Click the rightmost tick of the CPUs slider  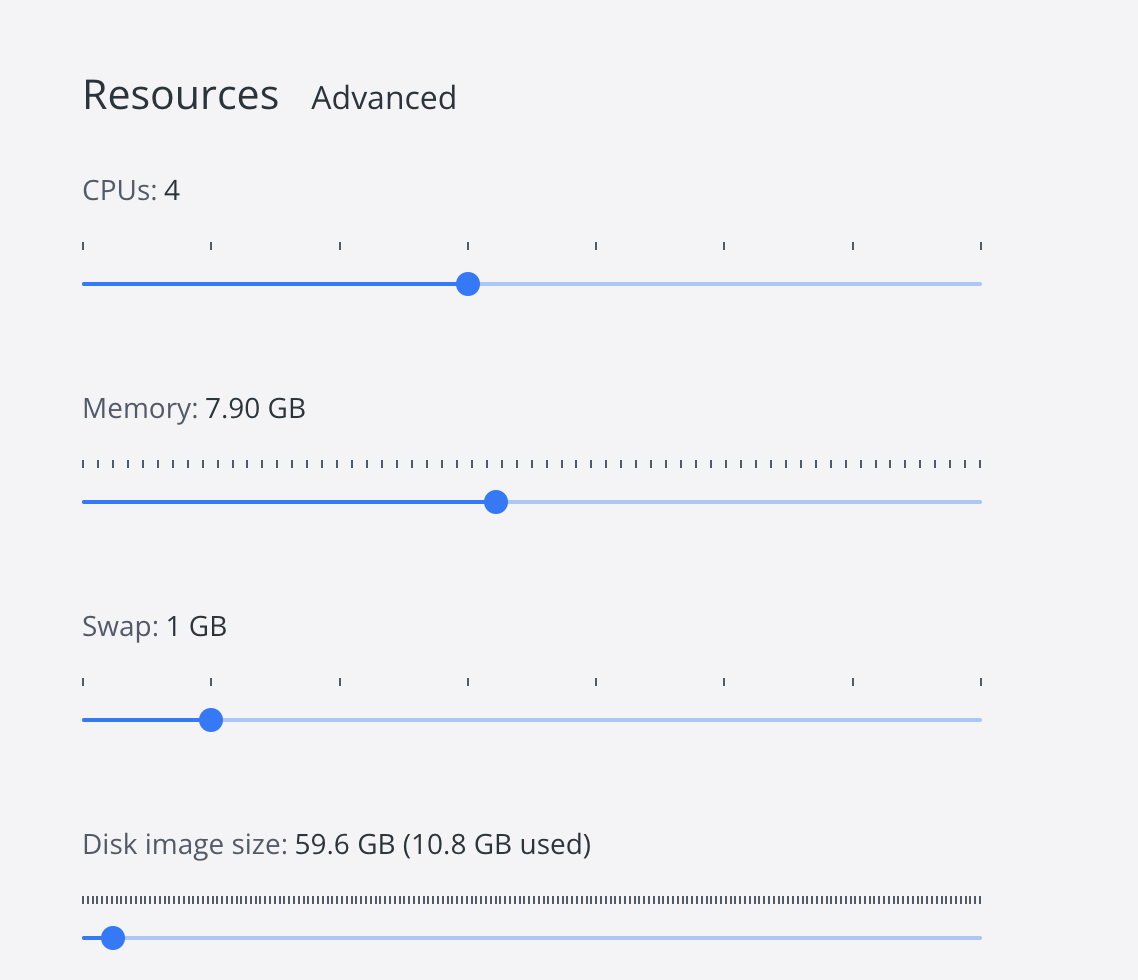tap(981, 246)
